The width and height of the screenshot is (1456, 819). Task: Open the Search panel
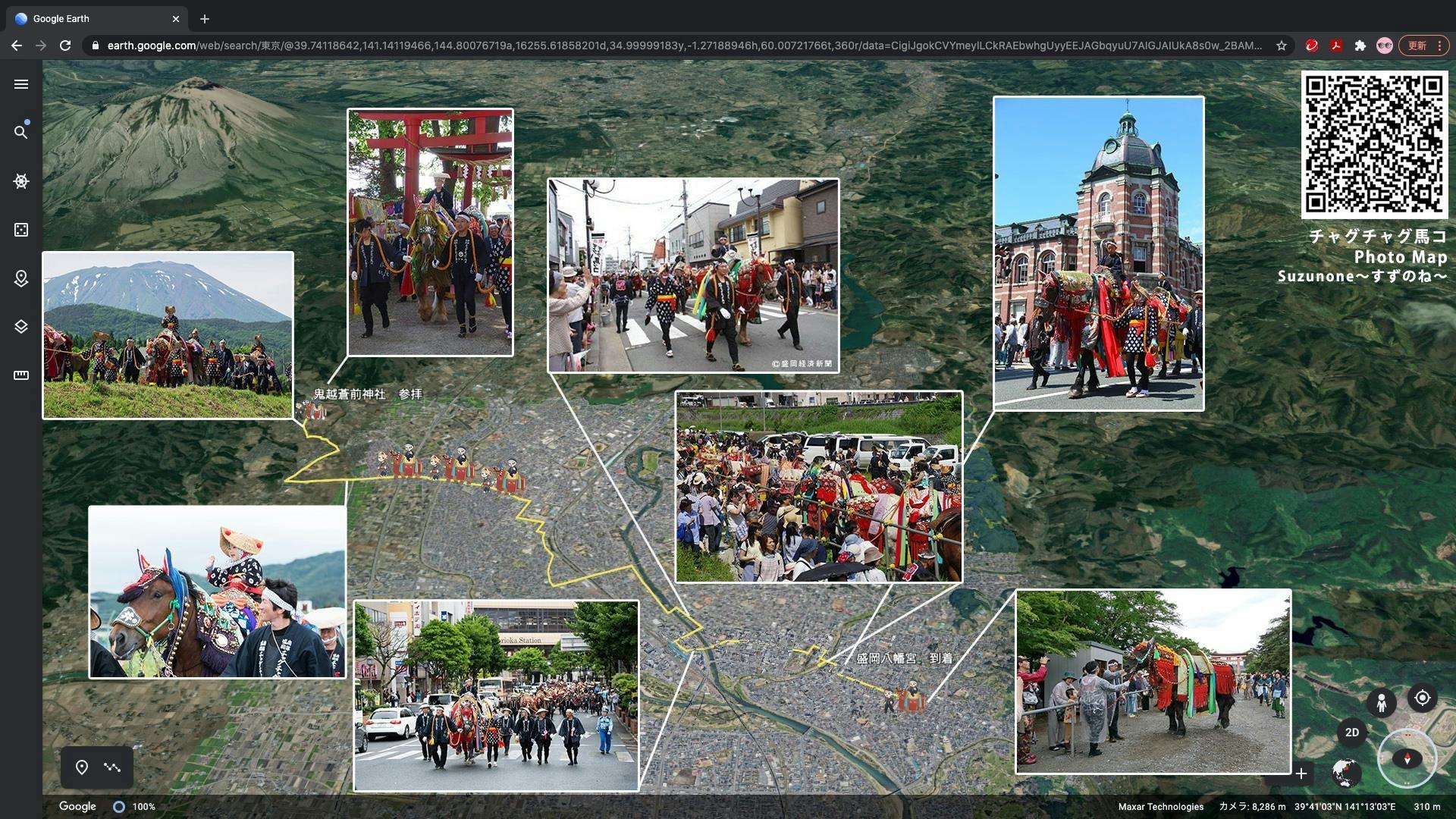point(21,132)
